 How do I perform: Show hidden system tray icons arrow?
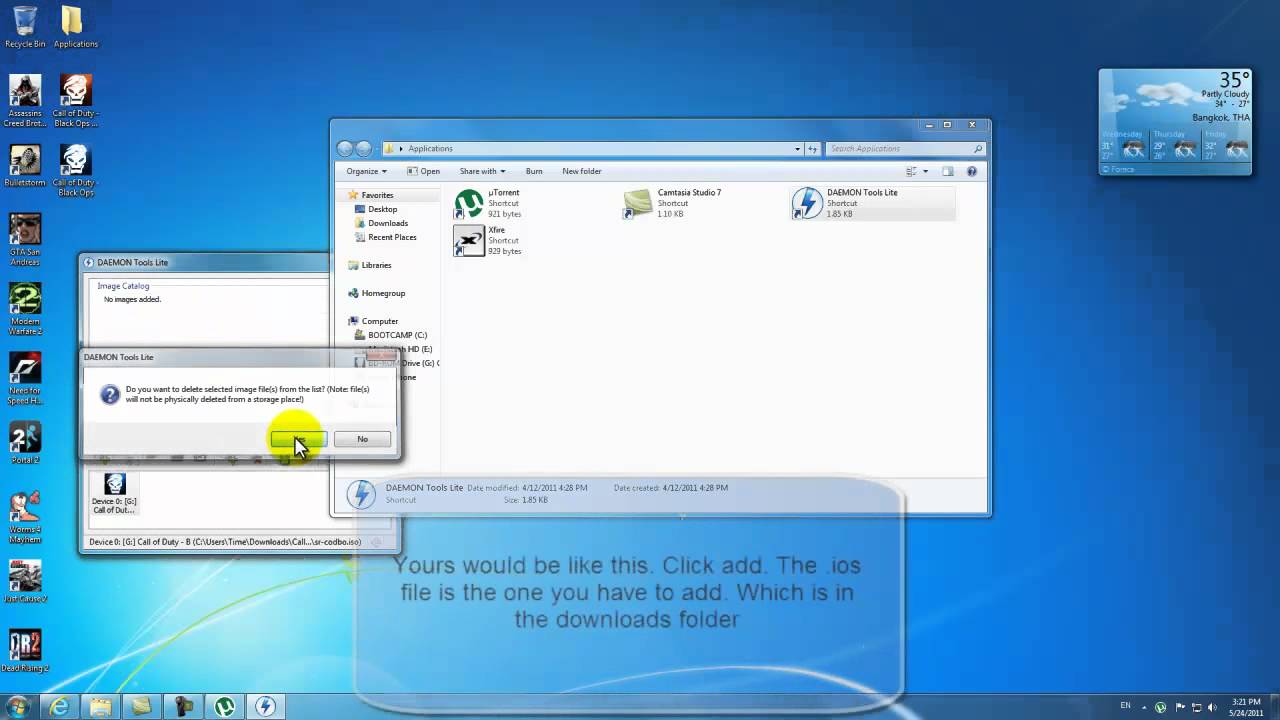coord(1146,706)
